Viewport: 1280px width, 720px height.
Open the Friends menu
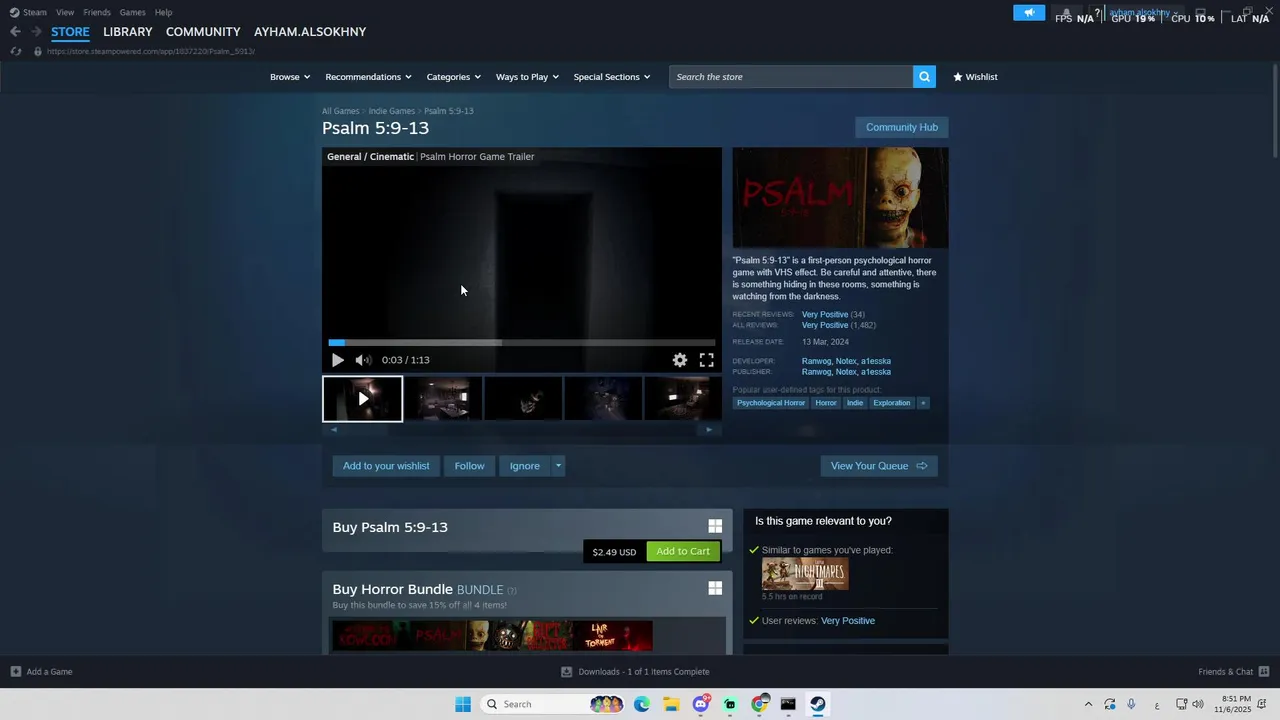(97, 12)
